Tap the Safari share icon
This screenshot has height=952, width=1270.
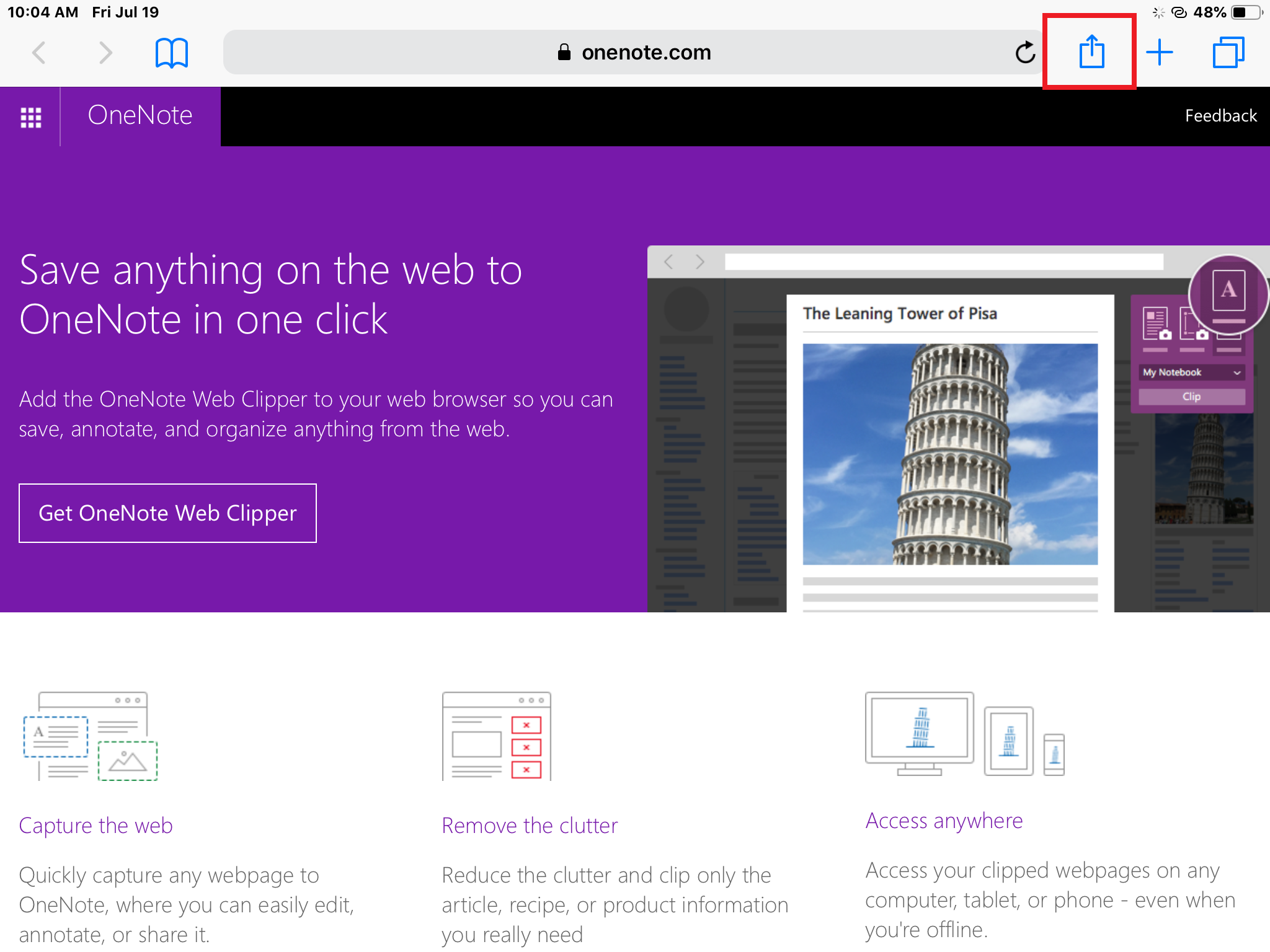click(1091, 52)
